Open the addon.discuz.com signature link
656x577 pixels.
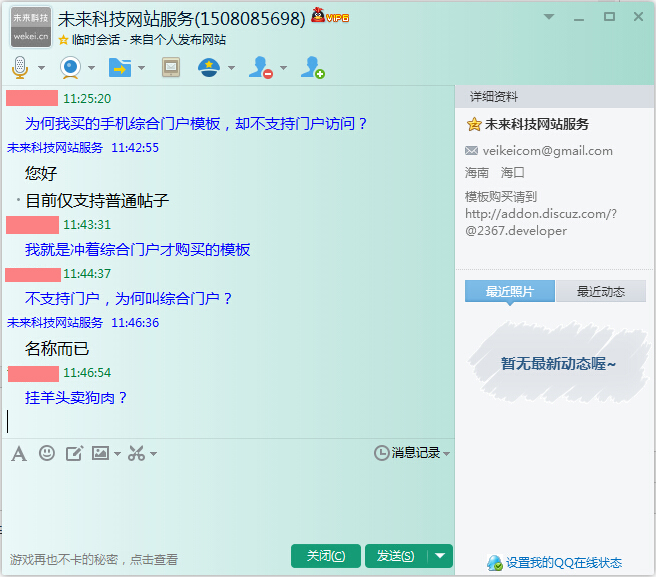(x=541, y=222)
